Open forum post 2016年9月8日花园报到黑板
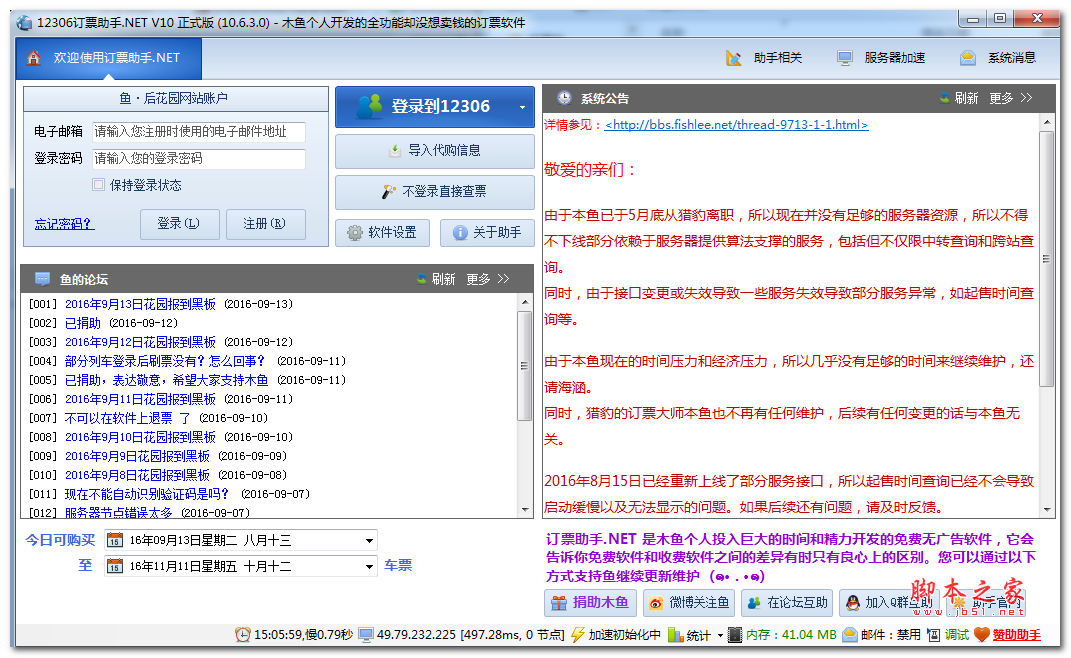The height and width of the screenshot is (658, 1071). pyautogui.click(x=137, y=476)
